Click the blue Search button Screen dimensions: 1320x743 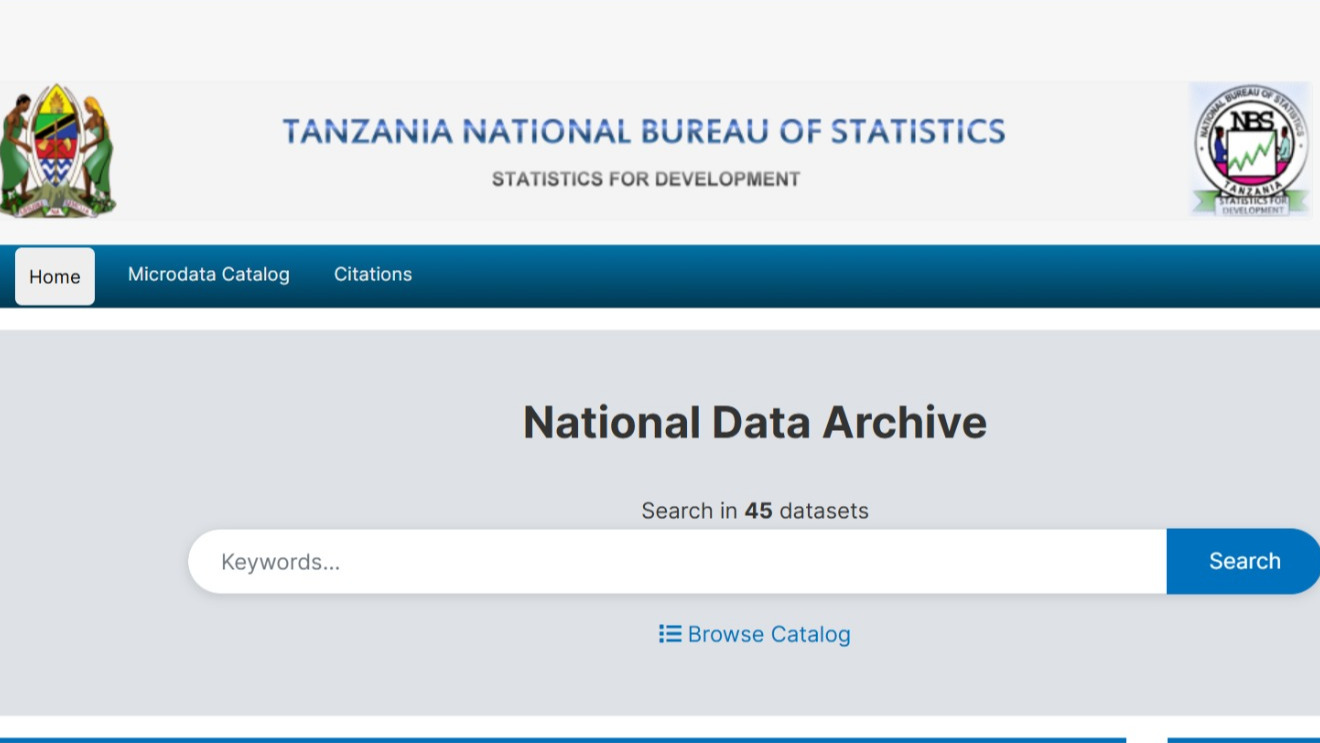1244,561
